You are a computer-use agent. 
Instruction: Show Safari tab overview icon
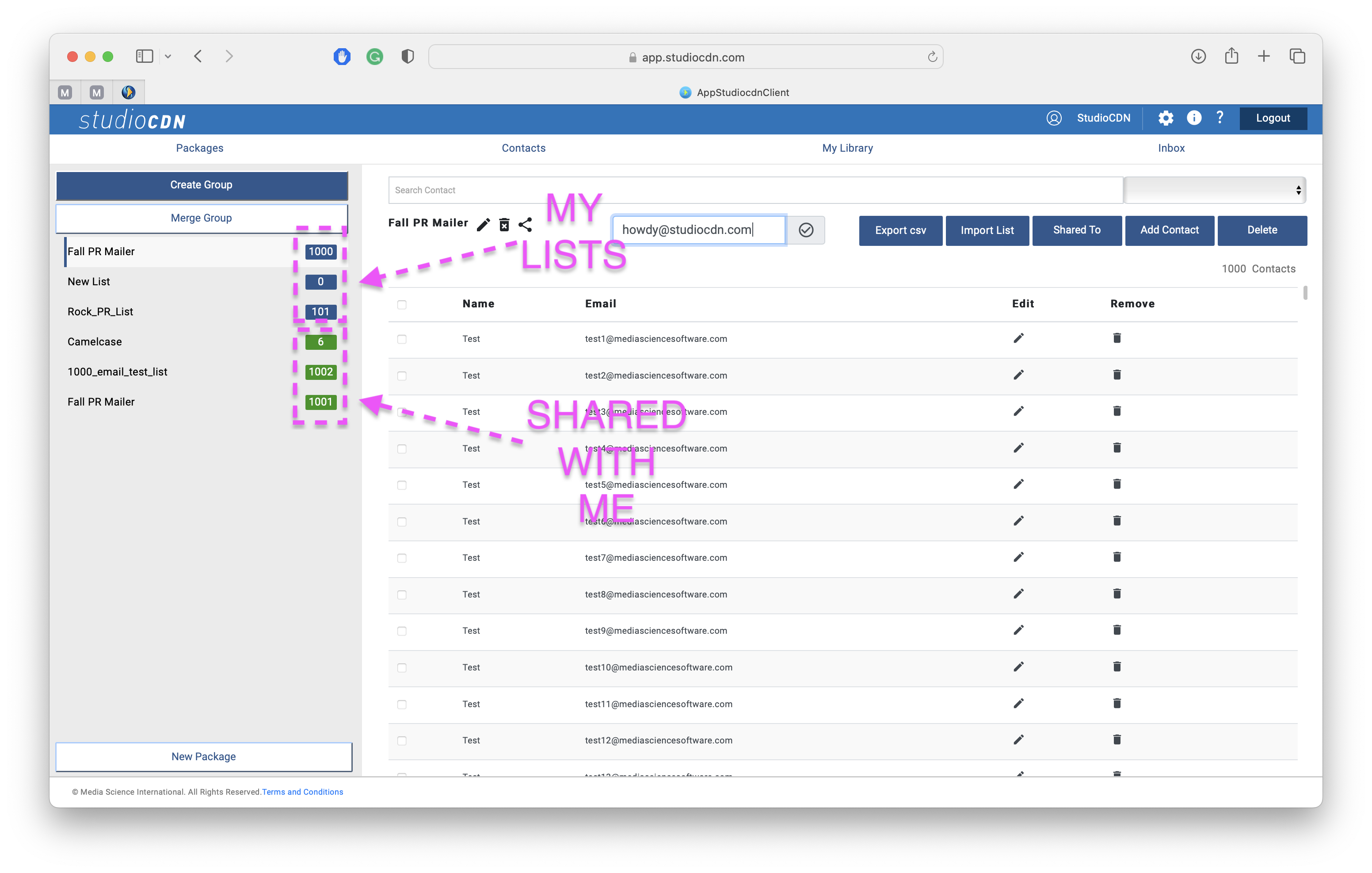tap(1297, 57)
